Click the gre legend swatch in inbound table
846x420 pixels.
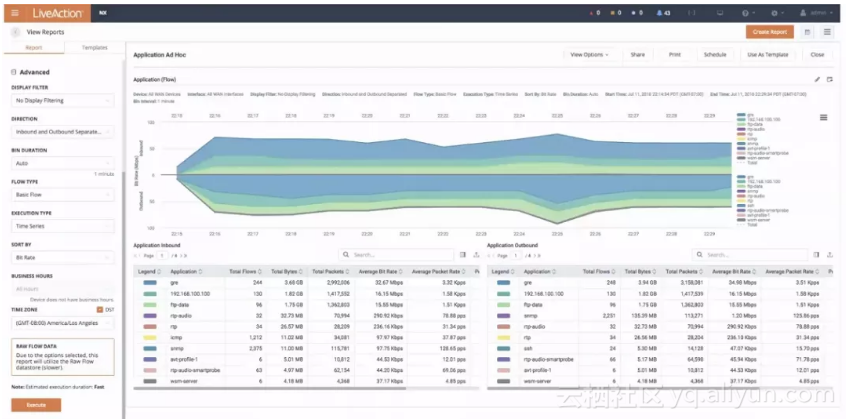pyautogui.click(x=149, y=282)
